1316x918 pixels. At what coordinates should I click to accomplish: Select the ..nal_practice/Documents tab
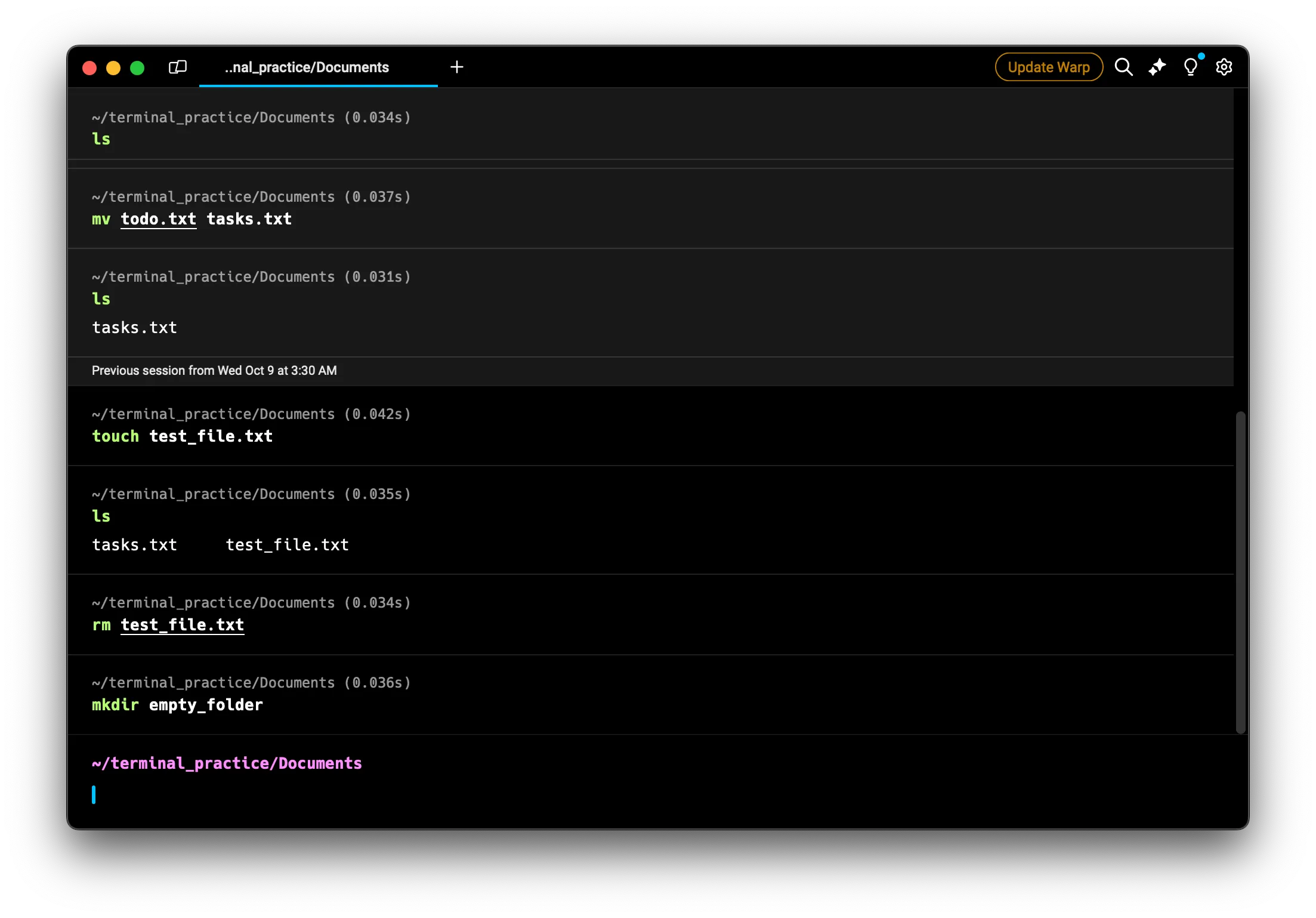[307, 67]
